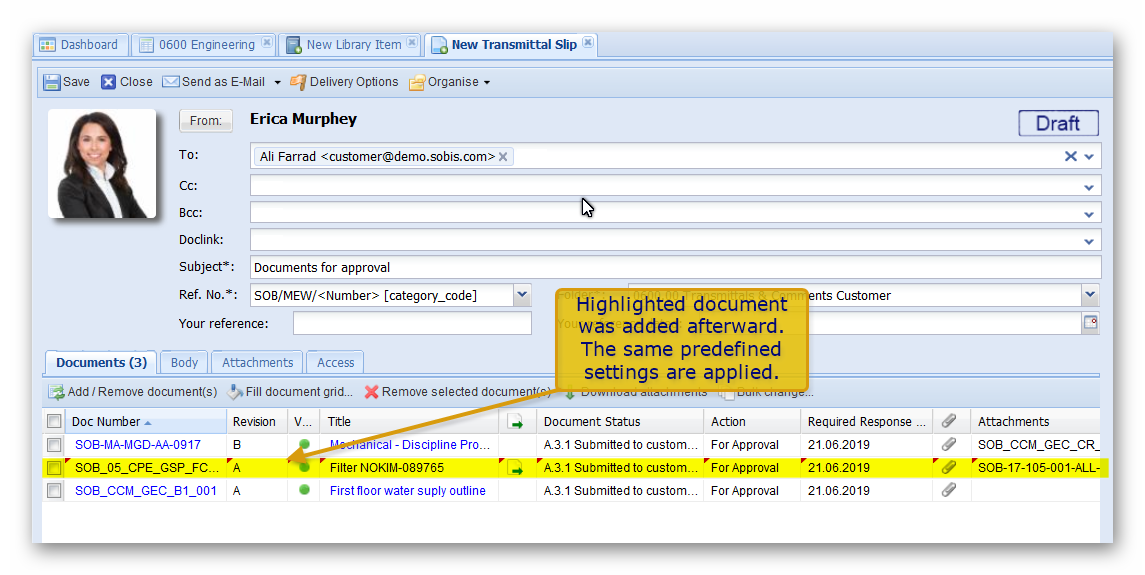Viewport: 1145px width, 575px height.
Task: Click paperclip icon in highlighted SOB_05_CPE row
Action: (x=949, y=468)
